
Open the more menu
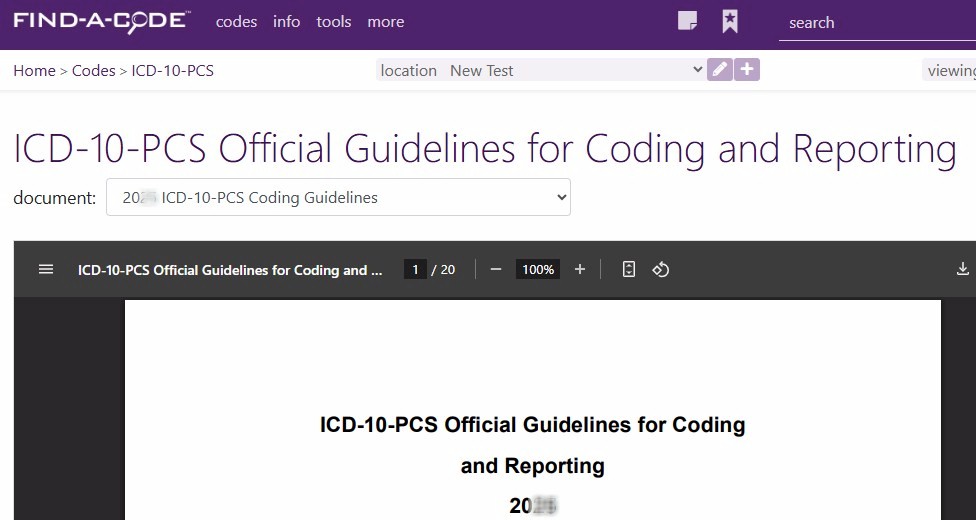[x=386, y=22]
